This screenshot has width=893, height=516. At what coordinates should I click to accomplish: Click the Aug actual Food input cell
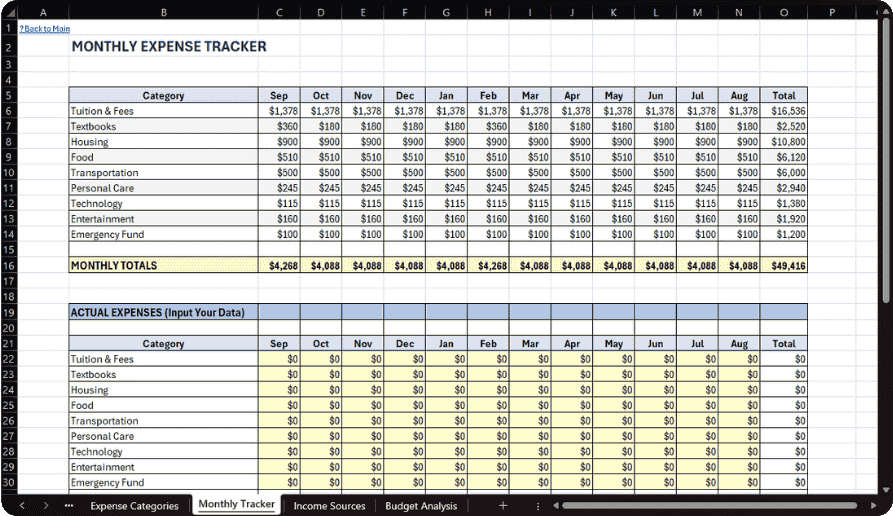pos(739,406)
